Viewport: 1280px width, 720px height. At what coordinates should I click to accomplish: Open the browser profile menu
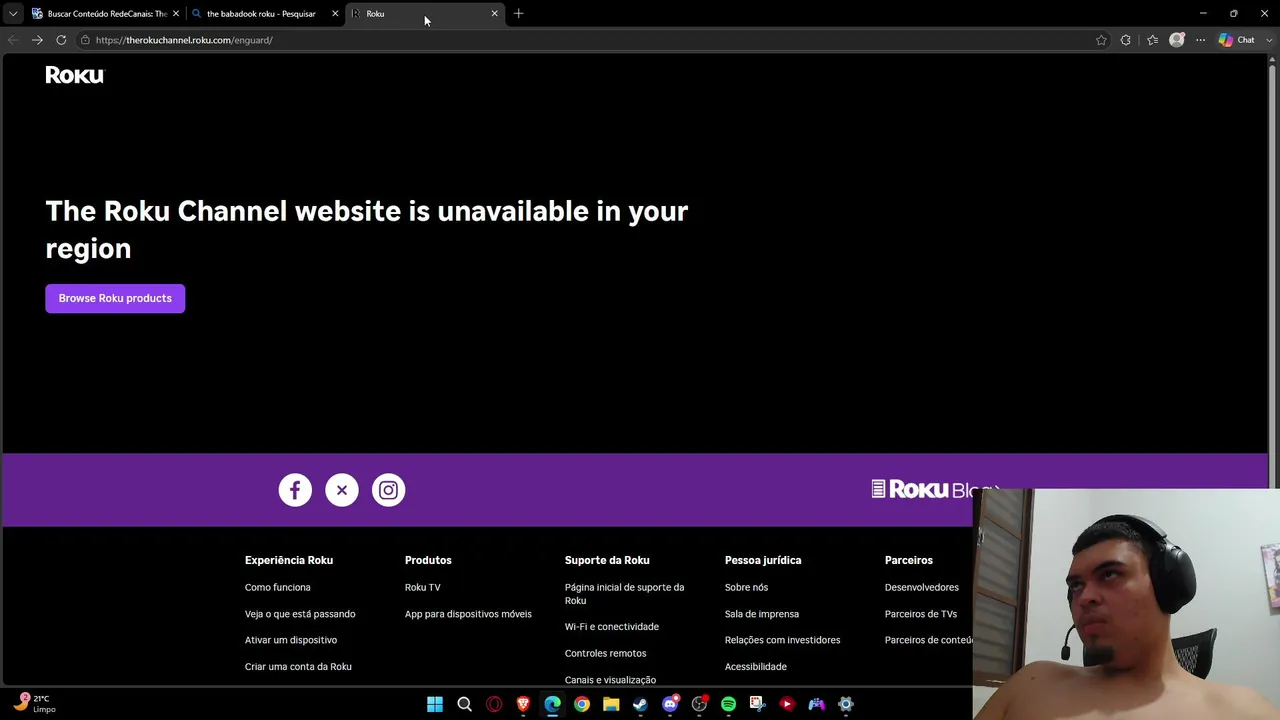pyautogui.click(x=1177, y=40)
